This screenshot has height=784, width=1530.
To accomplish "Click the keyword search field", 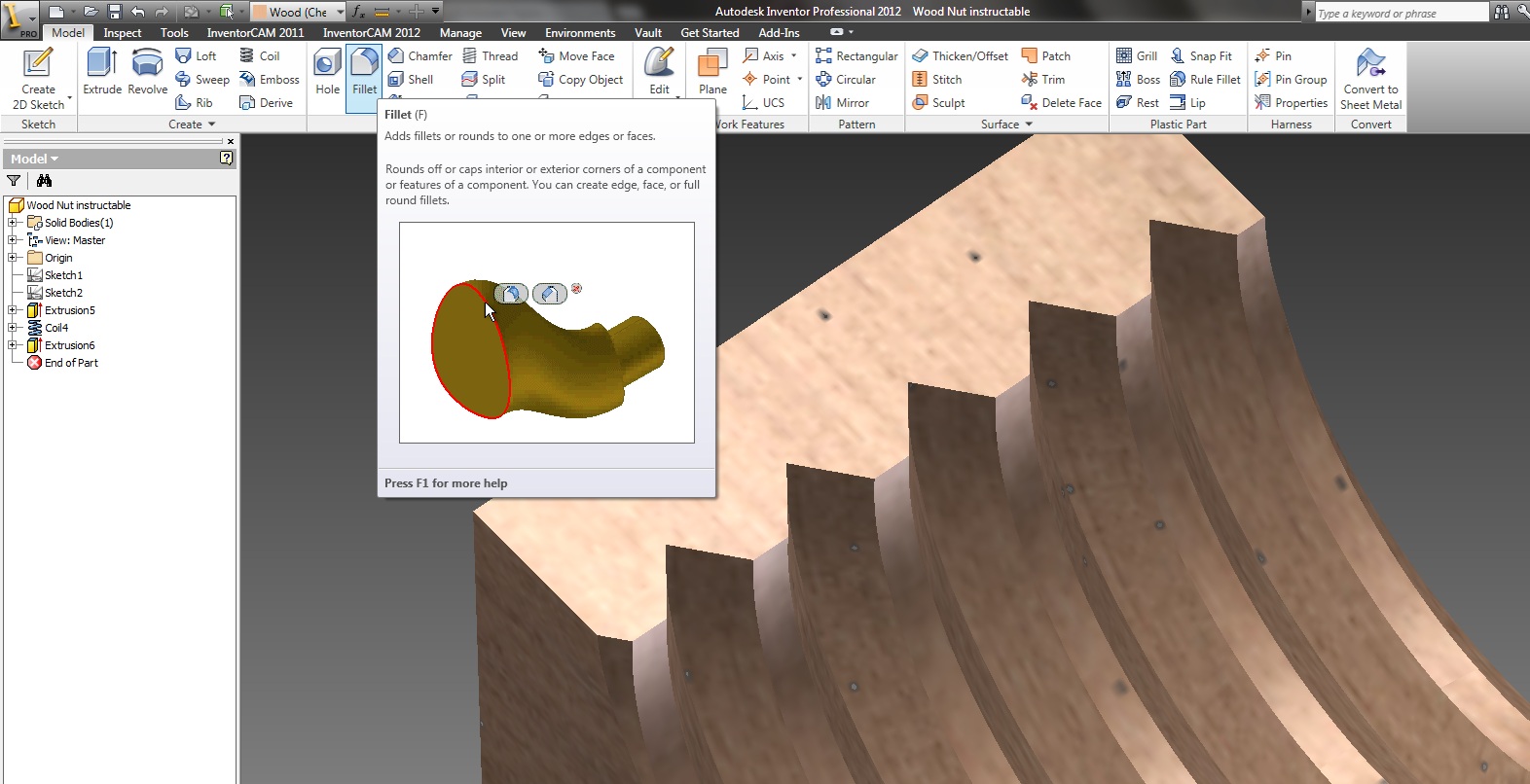I will pos(1402,13).
